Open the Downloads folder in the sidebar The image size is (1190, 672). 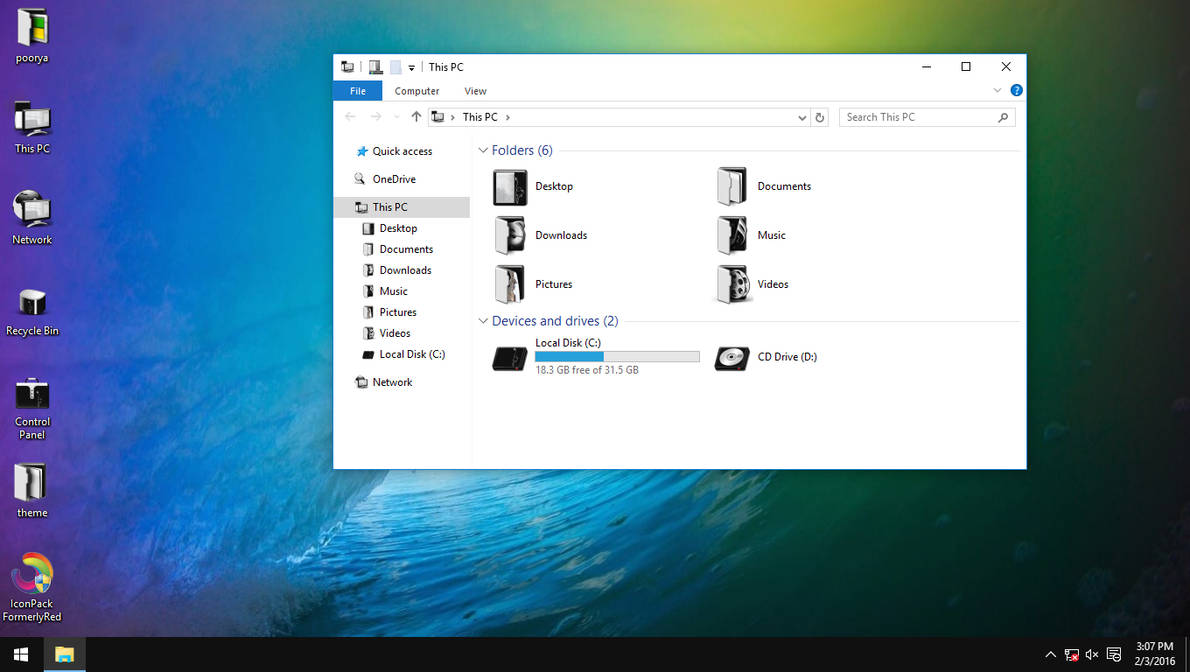(x=404, y=269)
